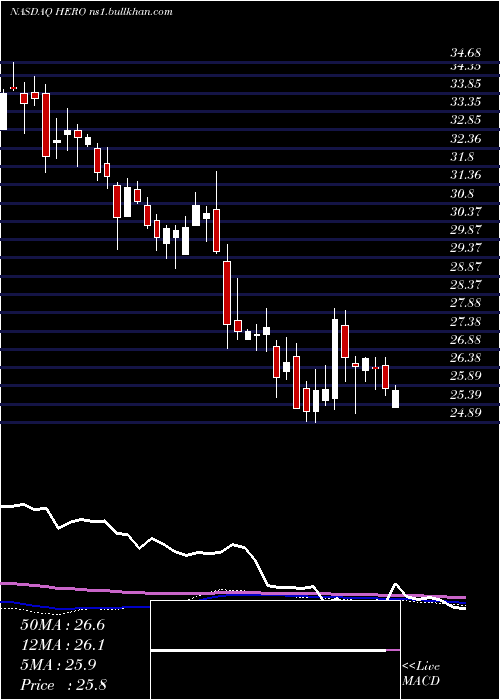Click the 28.37 price label
This screenshot has height=700, width=500.
[465, 285]
